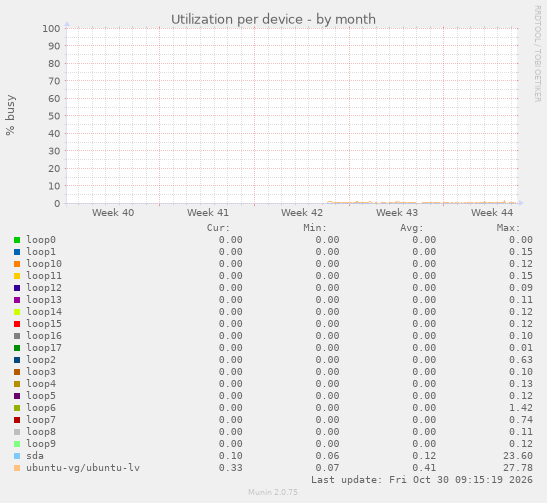547x503 pixels.
Task: Select the loop14 legend label
Action: (x=44, y=312)
